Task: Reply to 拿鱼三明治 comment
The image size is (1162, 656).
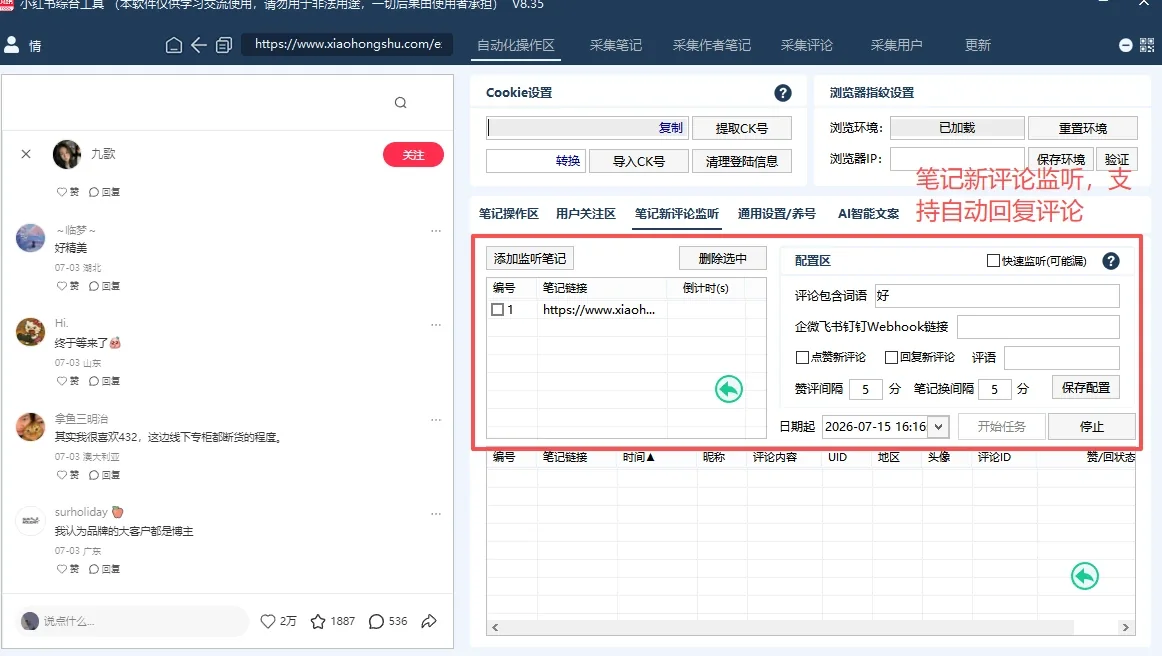Action: (x=104, y=475)
